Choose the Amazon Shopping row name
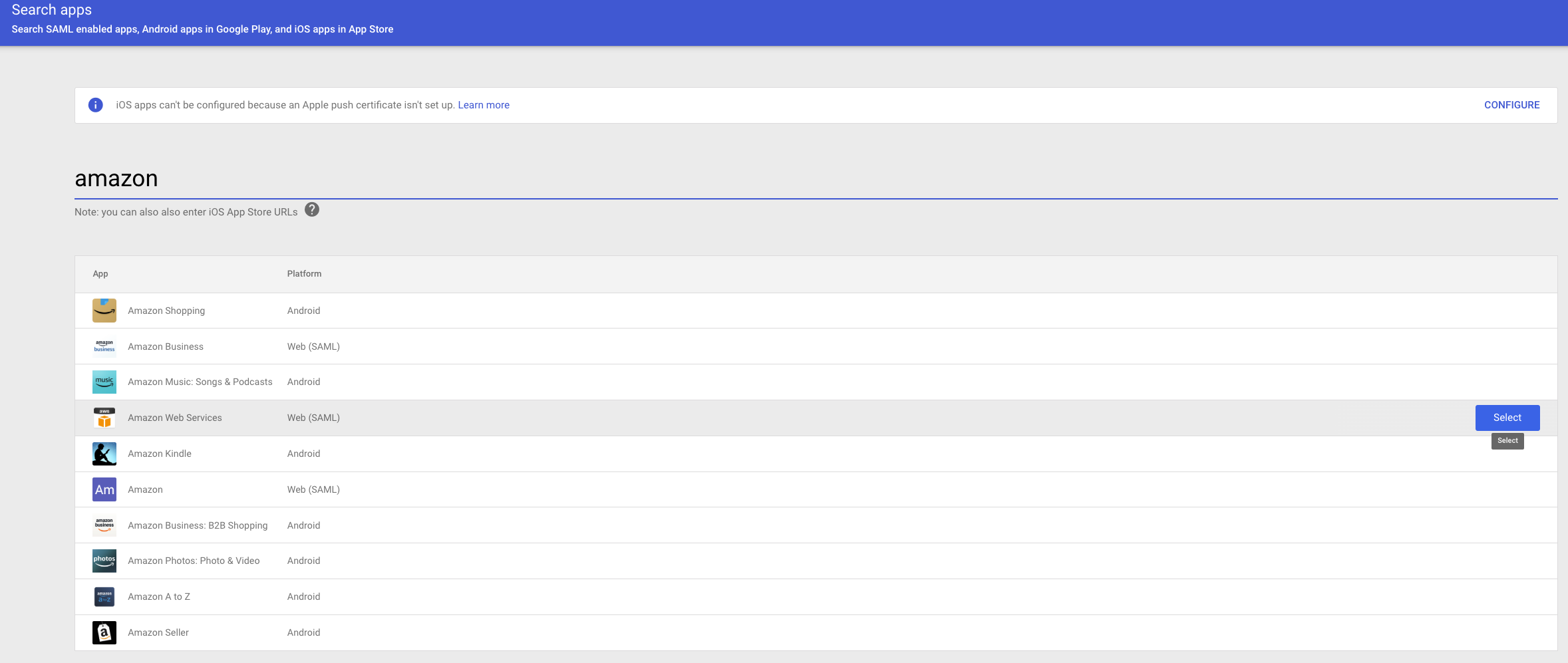 [166, 311]
